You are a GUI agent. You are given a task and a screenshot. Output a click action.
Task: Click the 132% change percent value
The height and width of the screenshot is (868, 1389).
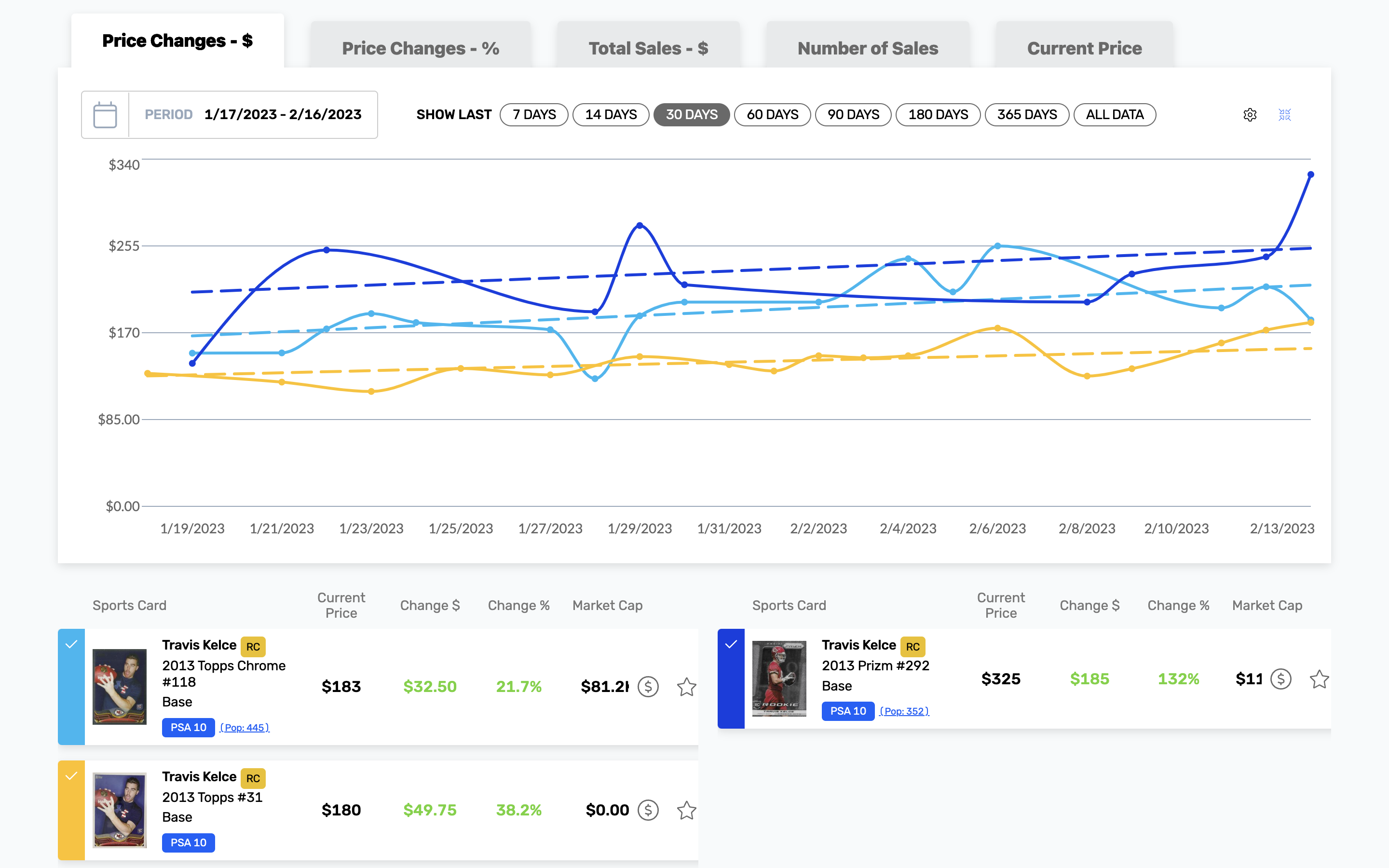[x=1178, y=679]
